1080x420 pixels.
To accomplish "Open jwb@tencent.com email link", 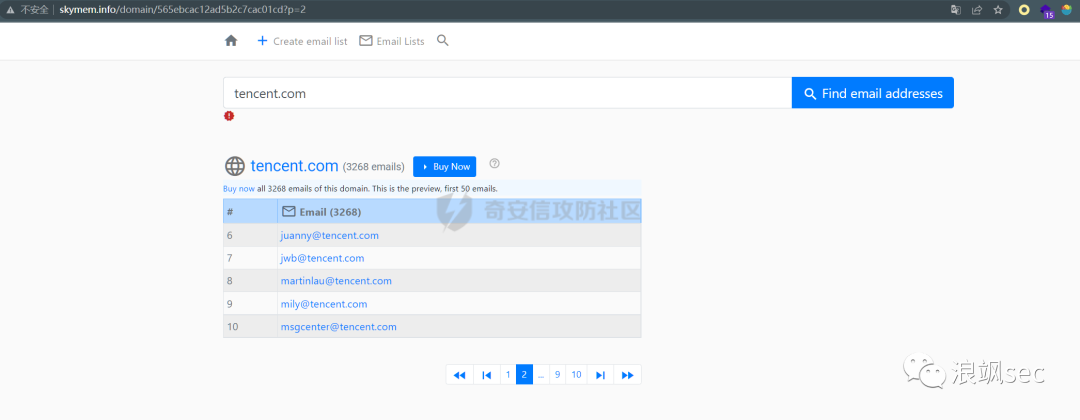I will (322, 258).
